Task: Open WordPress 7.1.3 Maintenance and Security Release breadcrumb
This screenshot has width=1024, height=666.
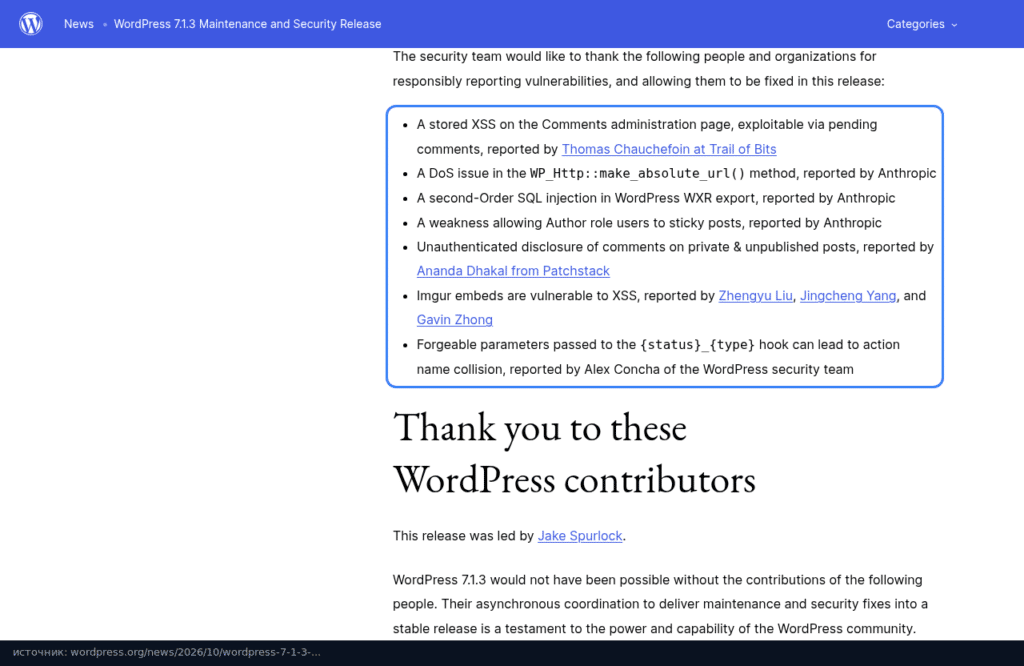Action: tap(248, 24)
